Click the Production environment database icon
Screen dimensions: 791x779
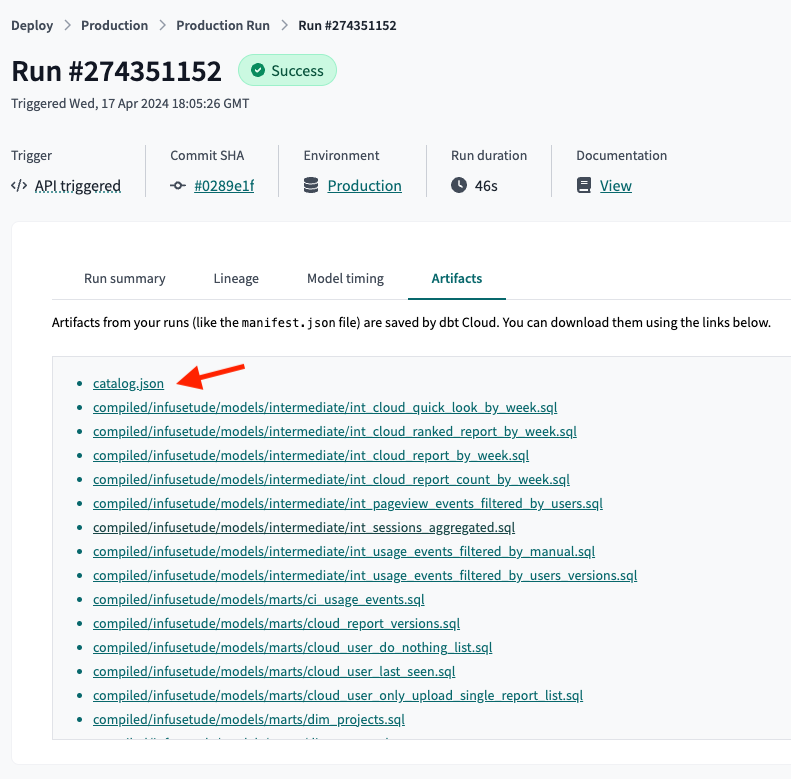point(311,186)
